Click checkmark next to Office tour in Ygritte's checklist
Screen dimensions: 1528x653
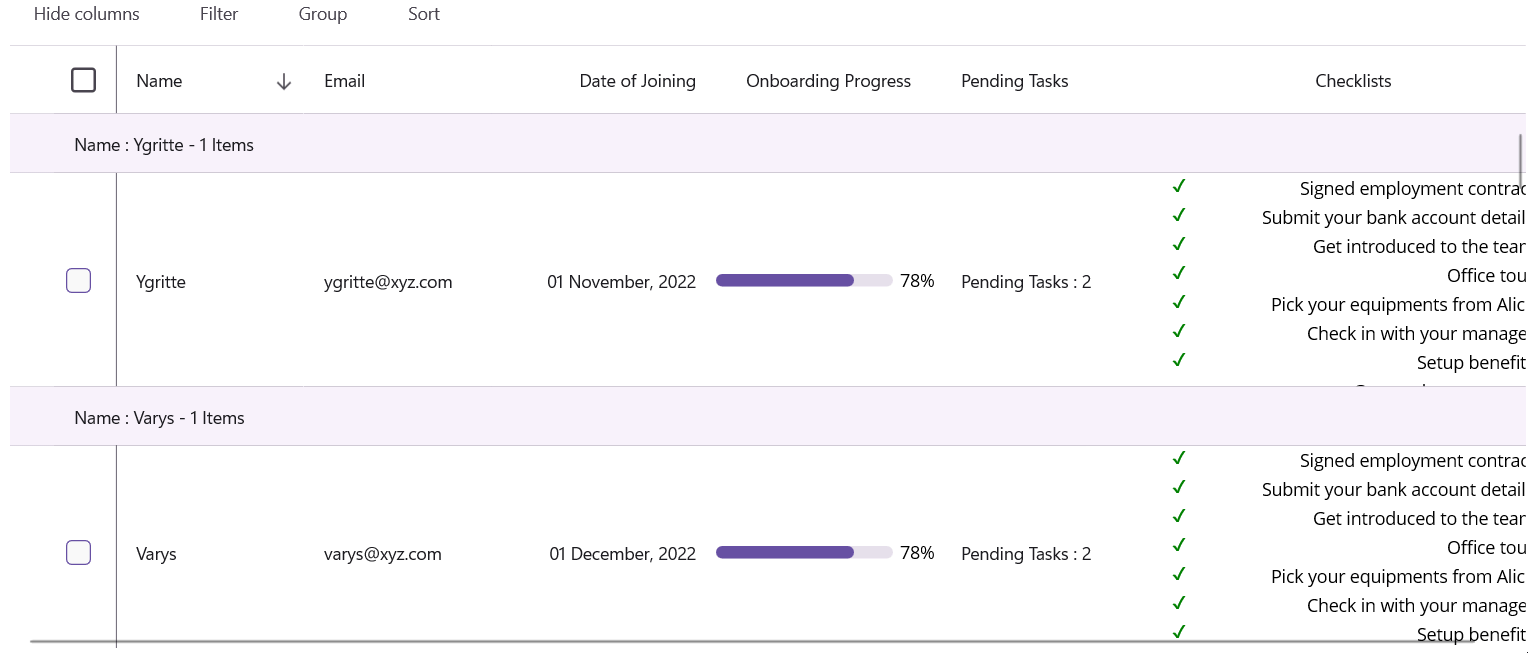(x=1178, y=273)
